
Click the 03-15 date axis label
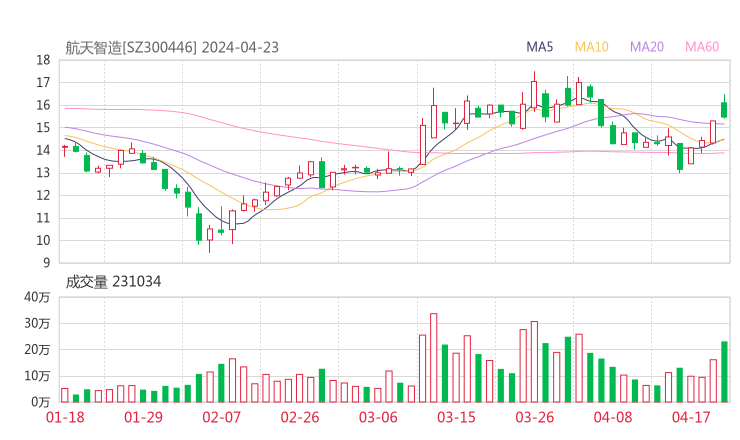tap(456, 417)
